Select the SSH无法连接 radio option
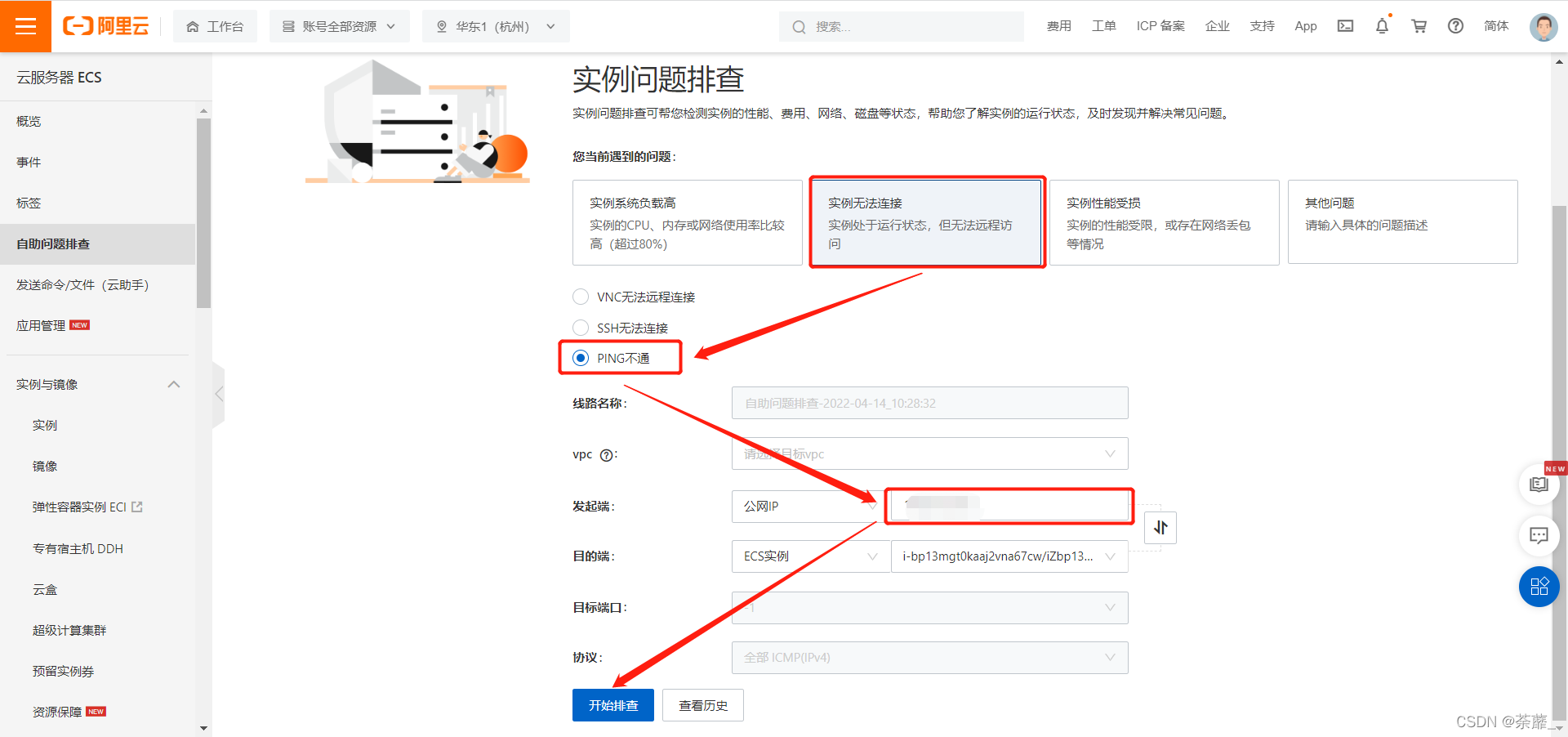 tap(581, 328)
